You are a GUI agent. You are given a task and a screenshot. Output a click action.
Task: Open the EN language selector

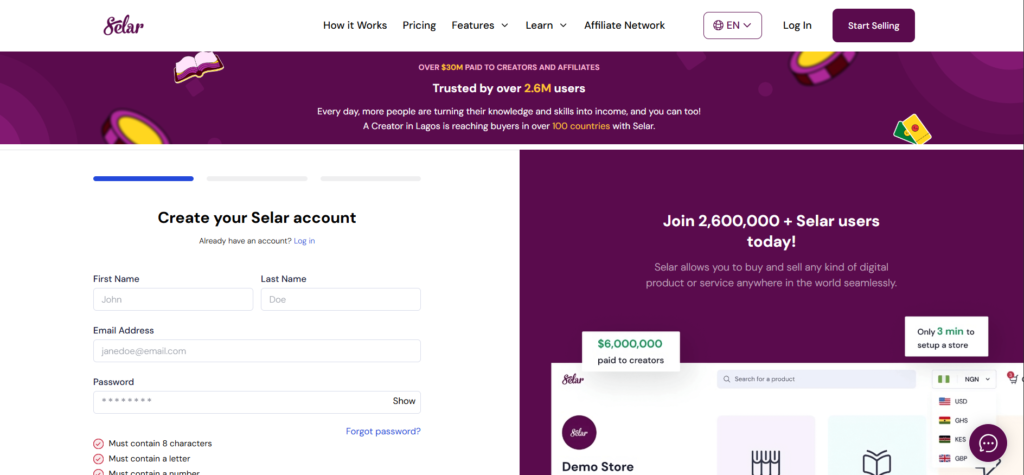[733, 25]
